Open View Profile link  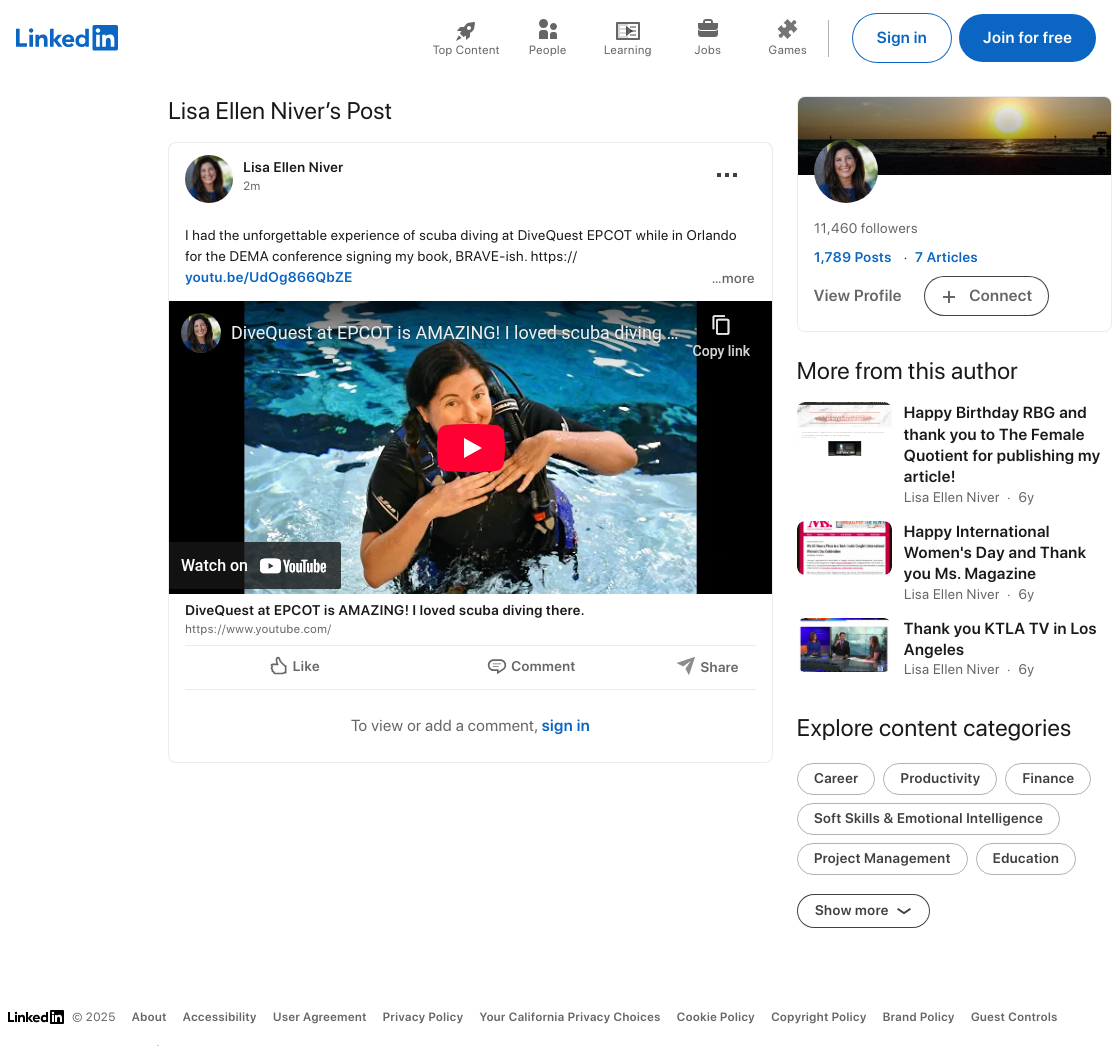pos(857,296)
